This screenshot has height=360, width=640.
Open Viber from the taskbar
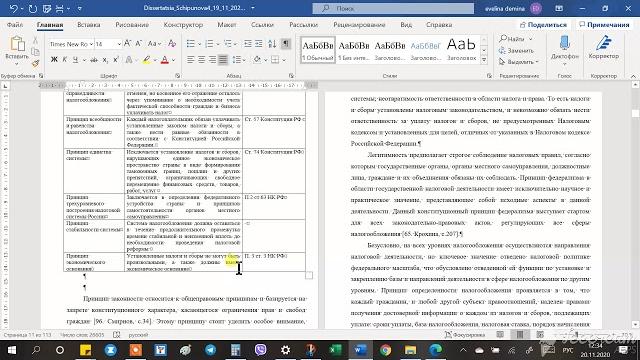point(260,350)
